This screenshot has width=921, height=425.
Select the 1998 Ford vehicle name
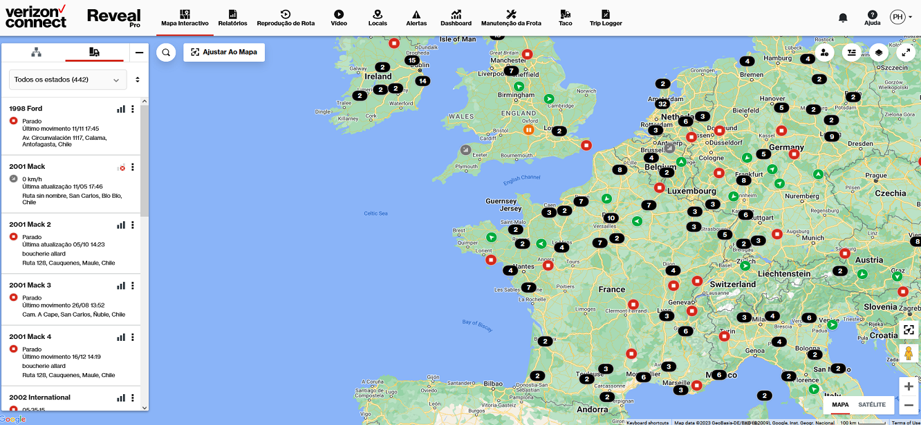tap(26, 109)
